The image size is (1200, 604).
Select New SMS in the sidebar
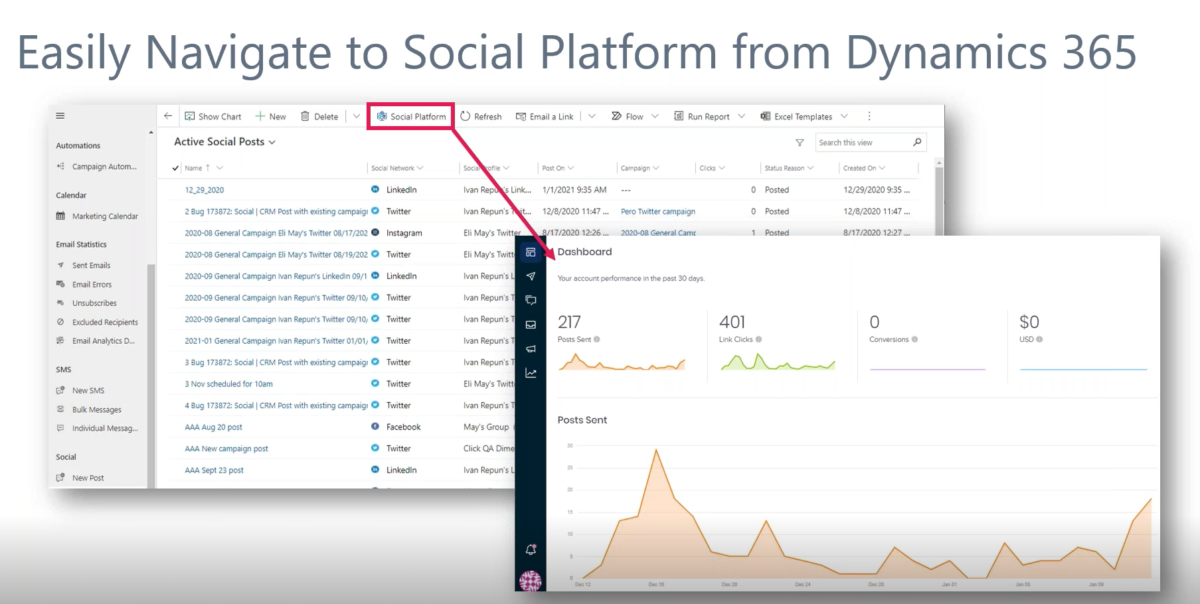click(x=80, y=390)
